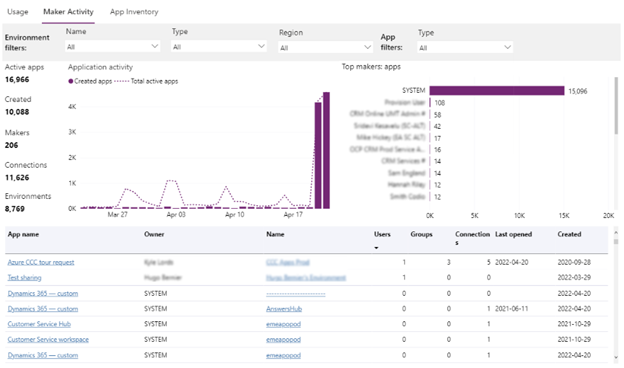Expand the environment Type filter dropdown
Image resolution: width=624 pixels, height=368 pixels.
click(219, 47)
